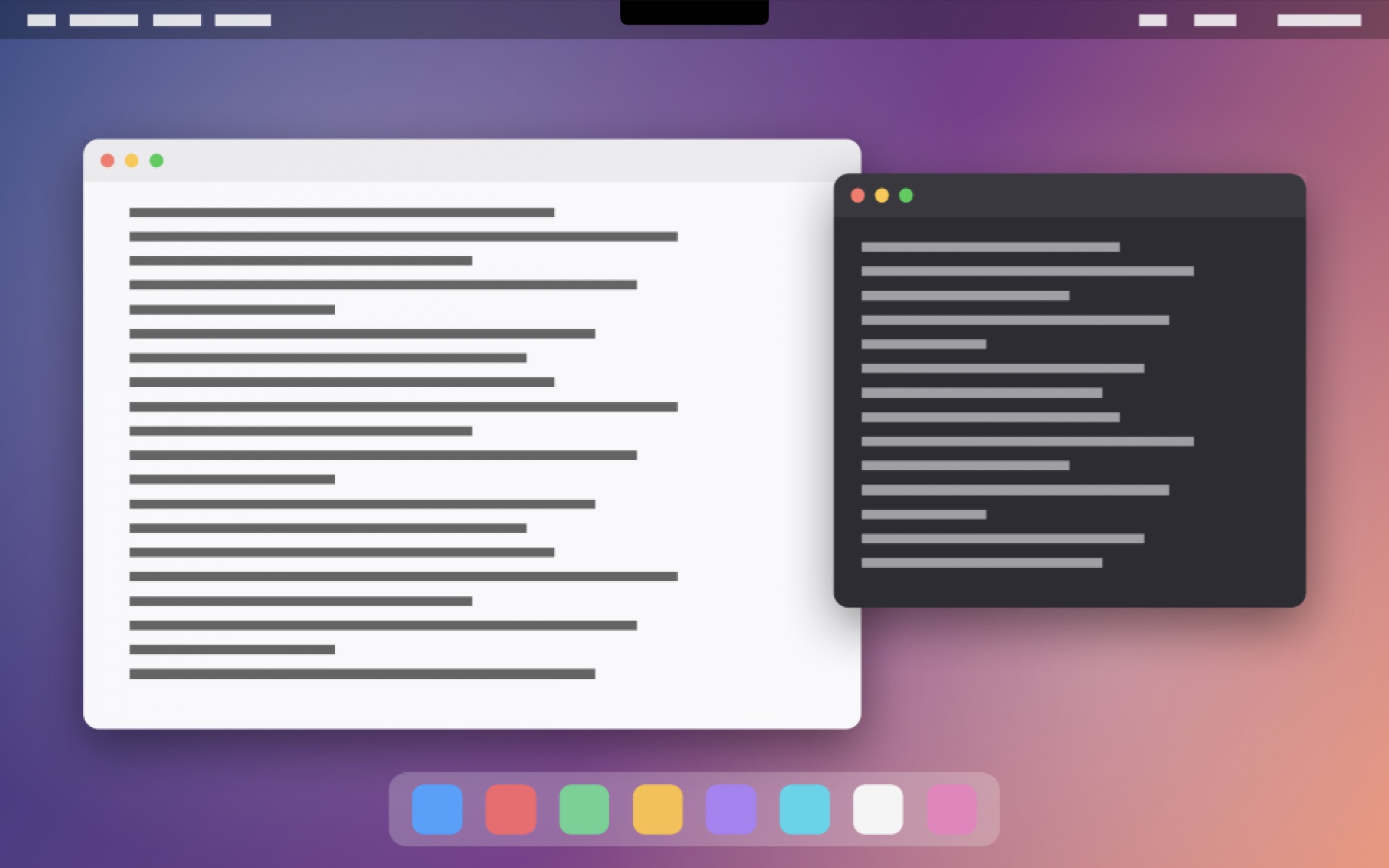Open the purple app in the dock
Screen dimensions: 1389x868
point(731,809)
